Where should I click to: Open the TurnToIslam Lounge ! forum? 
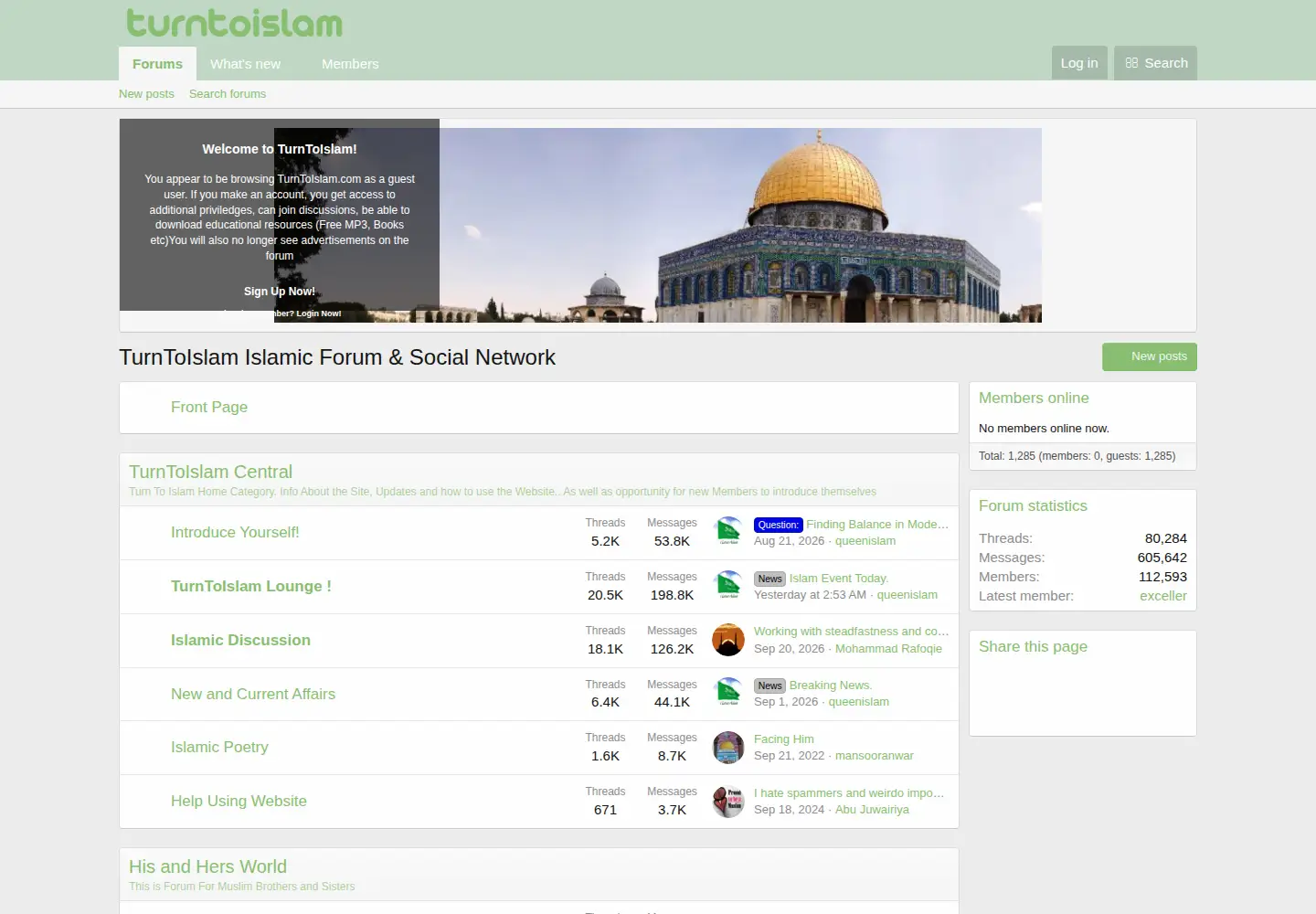coord(251,586)
